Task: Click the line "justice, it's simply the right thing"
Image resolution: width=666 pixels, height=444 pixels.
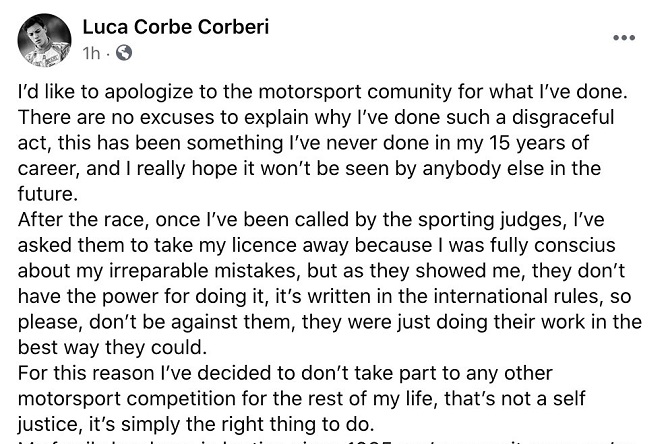Action: [x=196, y=424]
